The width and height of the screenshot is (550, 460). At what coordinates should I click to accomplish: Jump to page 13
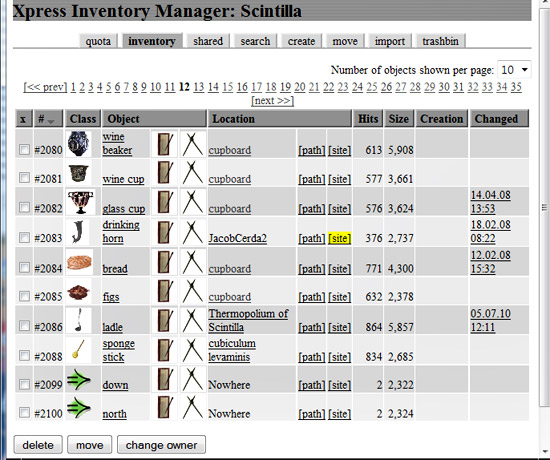pos(199,87)
